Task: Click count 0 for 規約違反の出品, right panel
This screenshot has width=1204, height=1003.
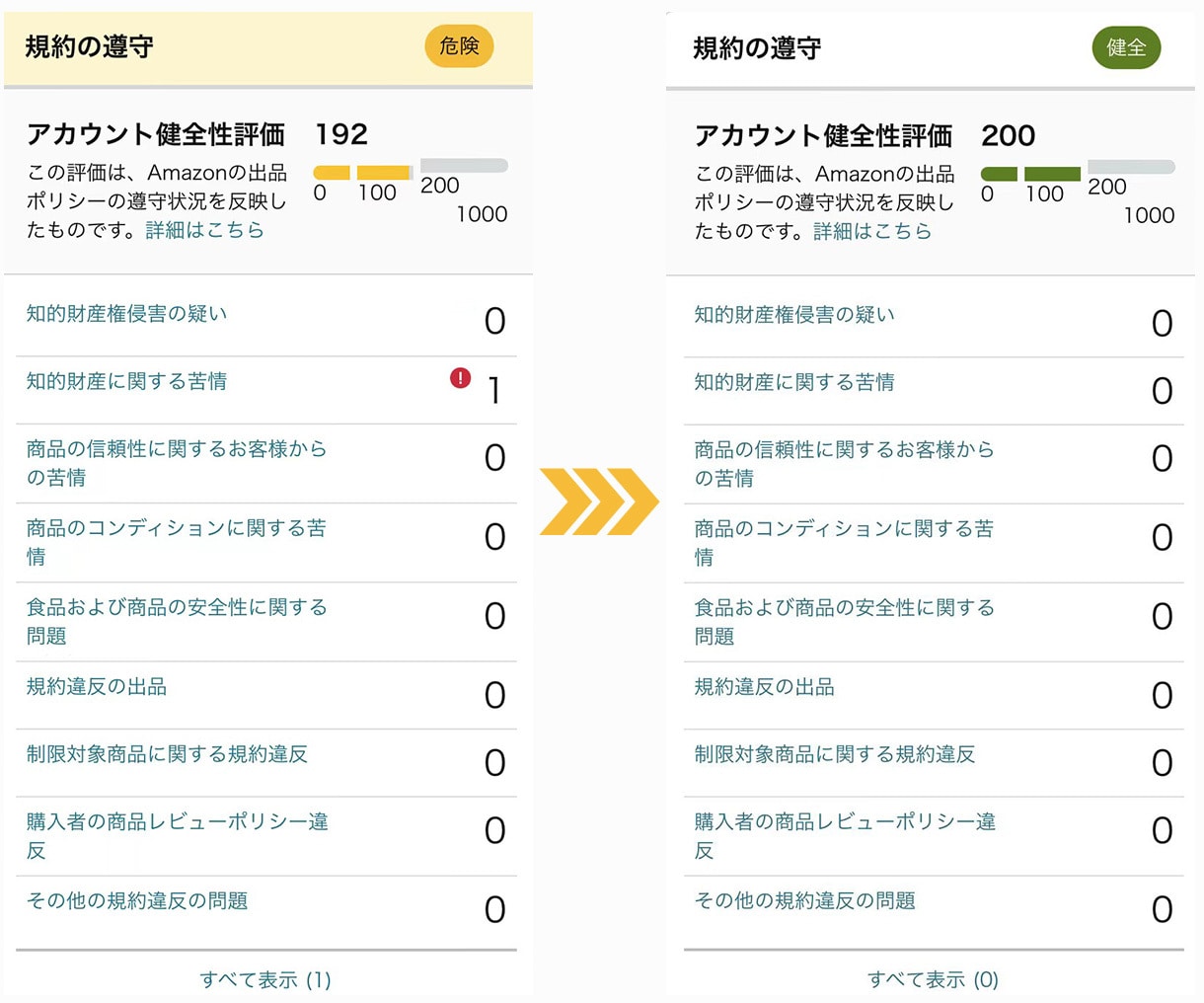Action: tap(1163, 696)
